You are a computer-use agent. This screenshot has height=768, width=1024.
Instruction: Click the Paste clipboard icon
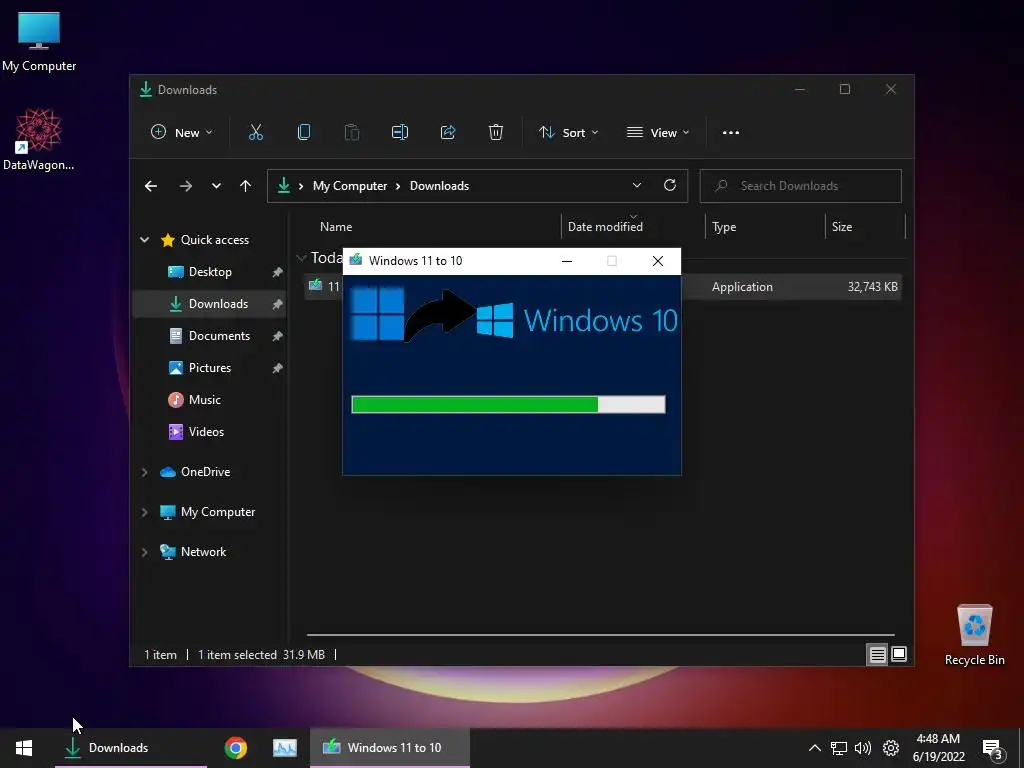[351, 133]
